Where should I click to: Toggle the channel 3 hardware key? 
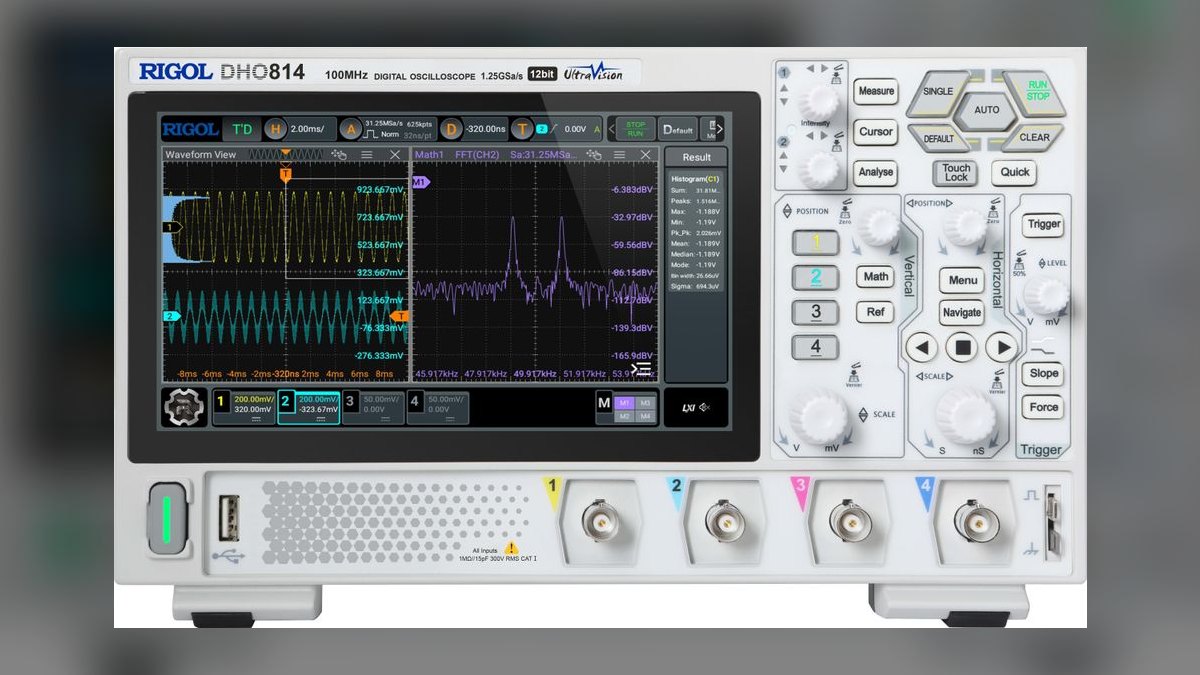[x=816, y=312]
